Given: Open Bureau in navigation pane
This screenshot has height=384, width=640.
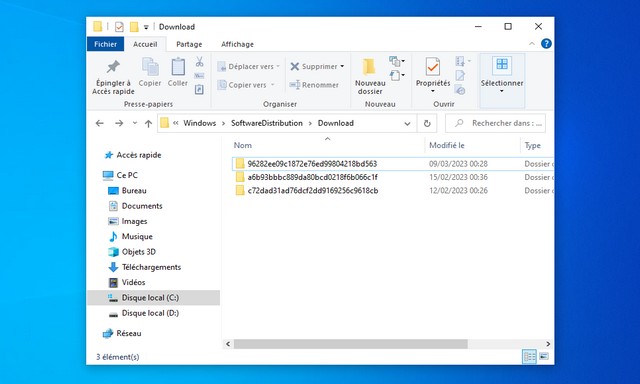Looking at the screenshot, I should click(134, 191).
